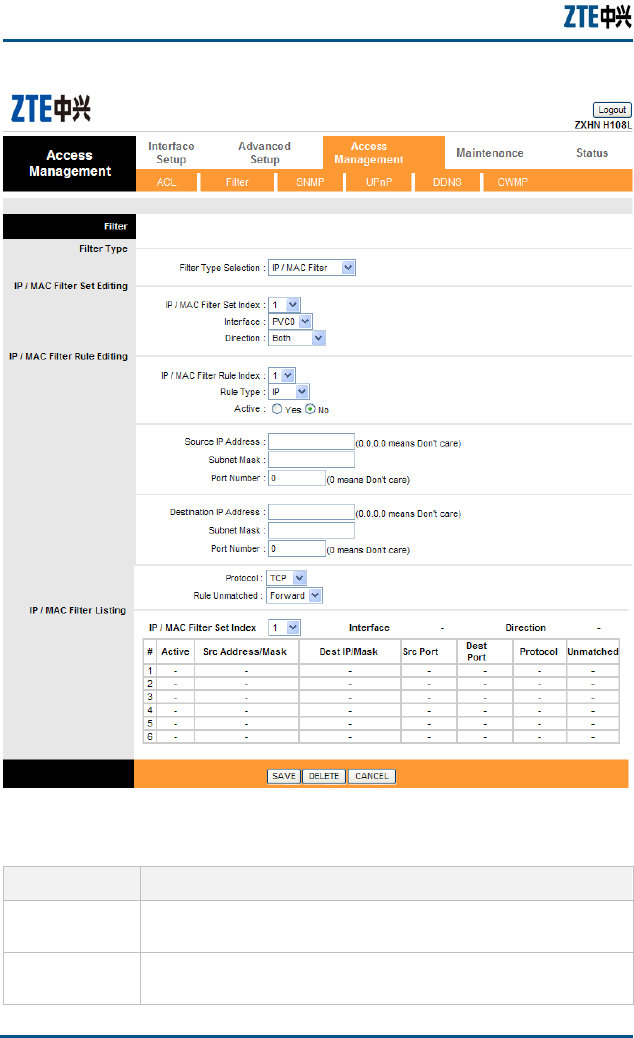The image size is (634, 1038).
Task: Open IP / MAC Filter Set Index dropdown
Action: tap(285, 305)
